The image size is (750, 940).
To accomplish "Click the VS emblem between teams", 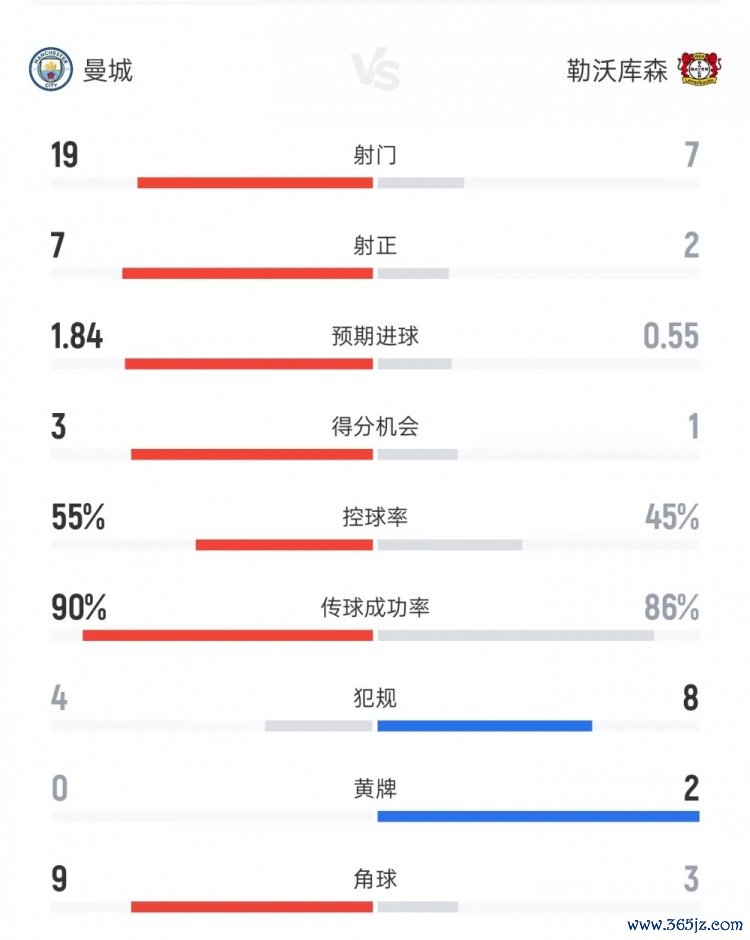I will [x=375, y=72].
